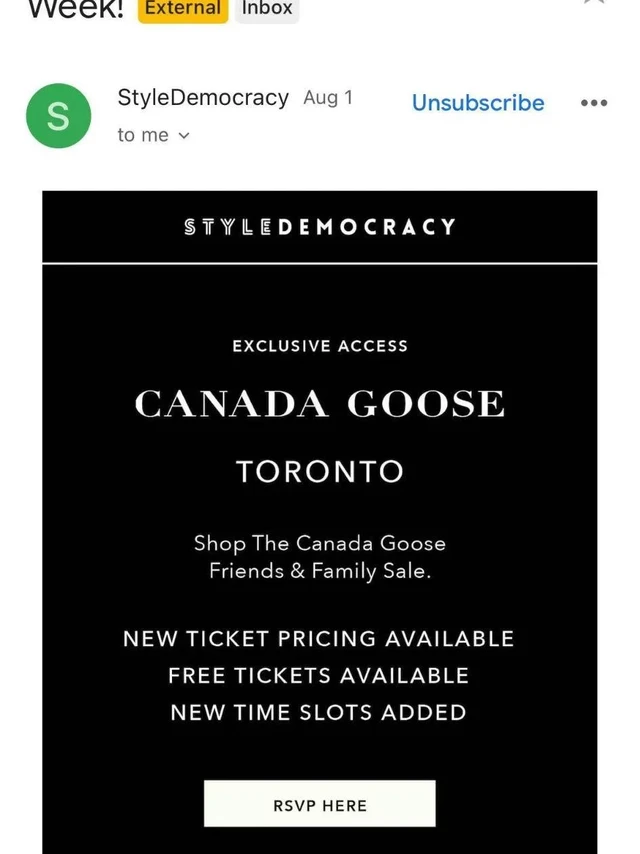Click the STYLEDEMOCRACY logo banner
The width and height of the screenshot is (640, 854).
click(320, 227)
